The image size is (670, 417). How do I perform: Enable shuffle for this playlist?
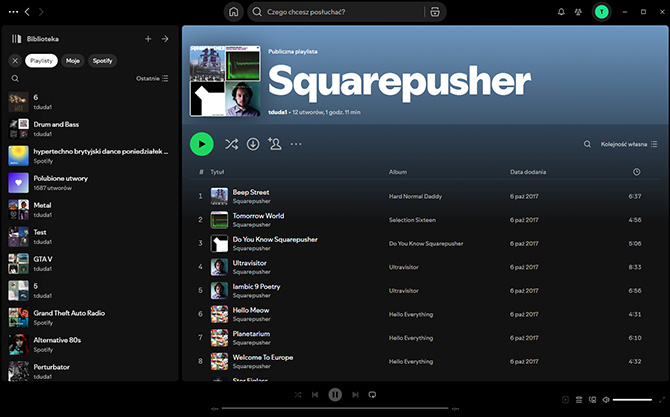click(x=231, y=144)
